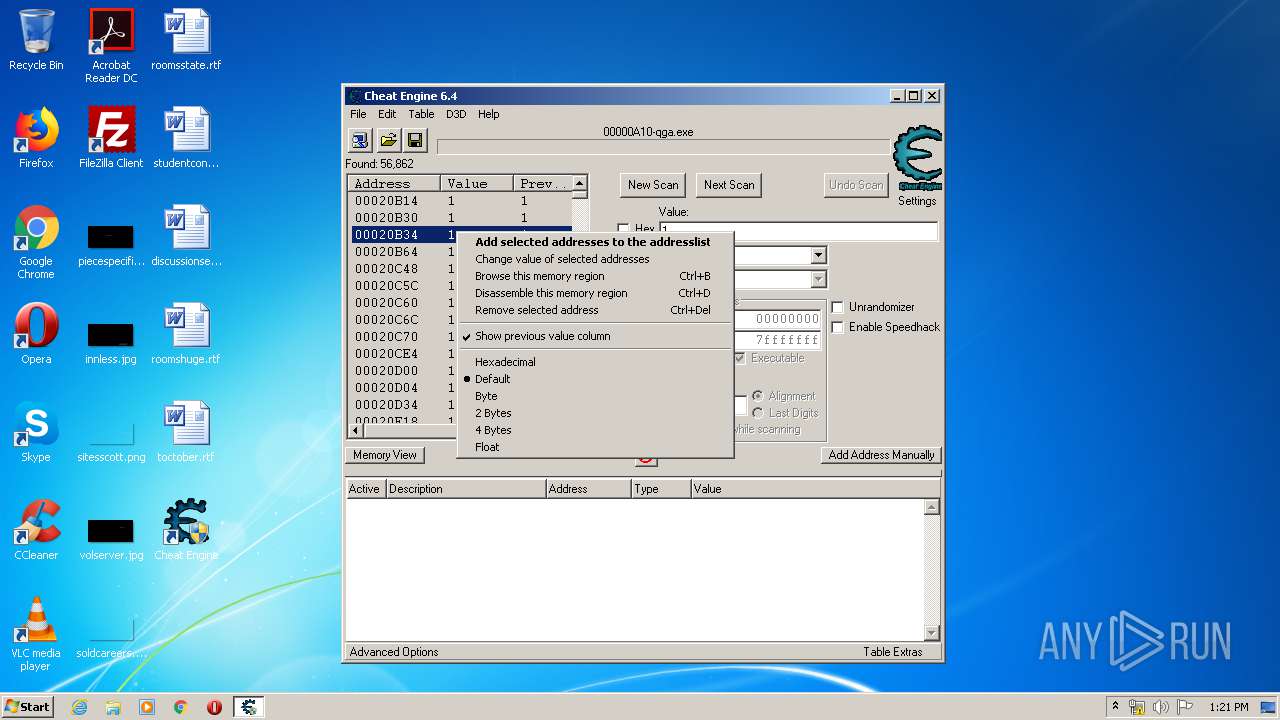Click the red clear list icon
The image size is (1280, 720).
(646, 459)
